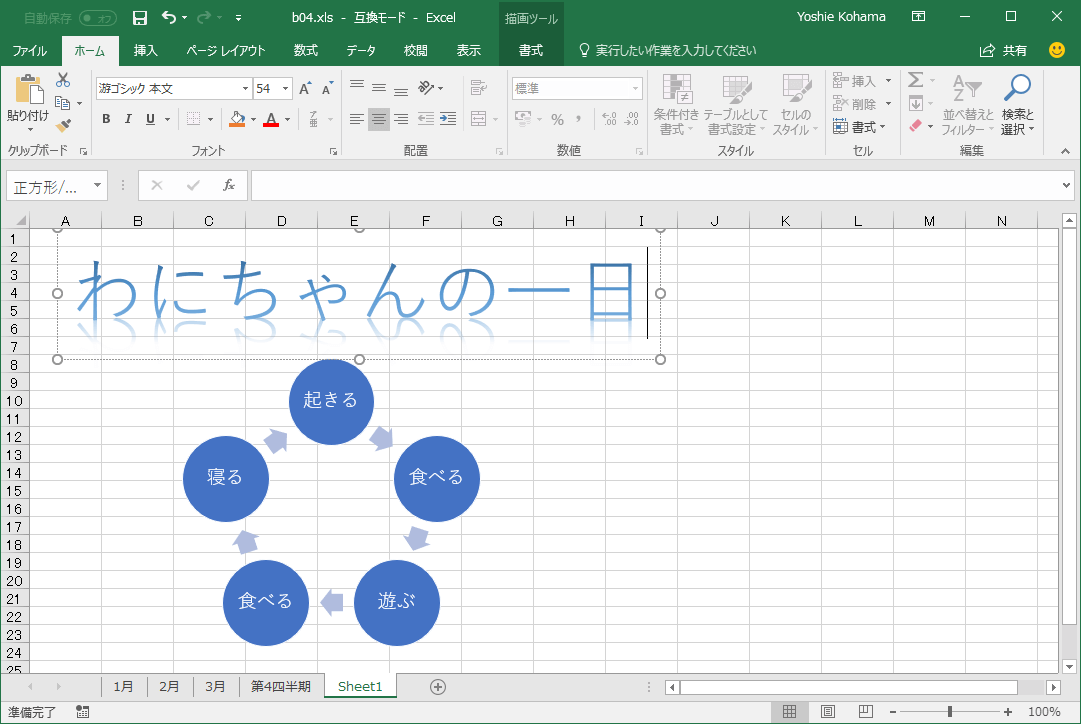The image size is (1081, 724).
Task: Click the AutoSum sigma icon
Action: (916, 80)
